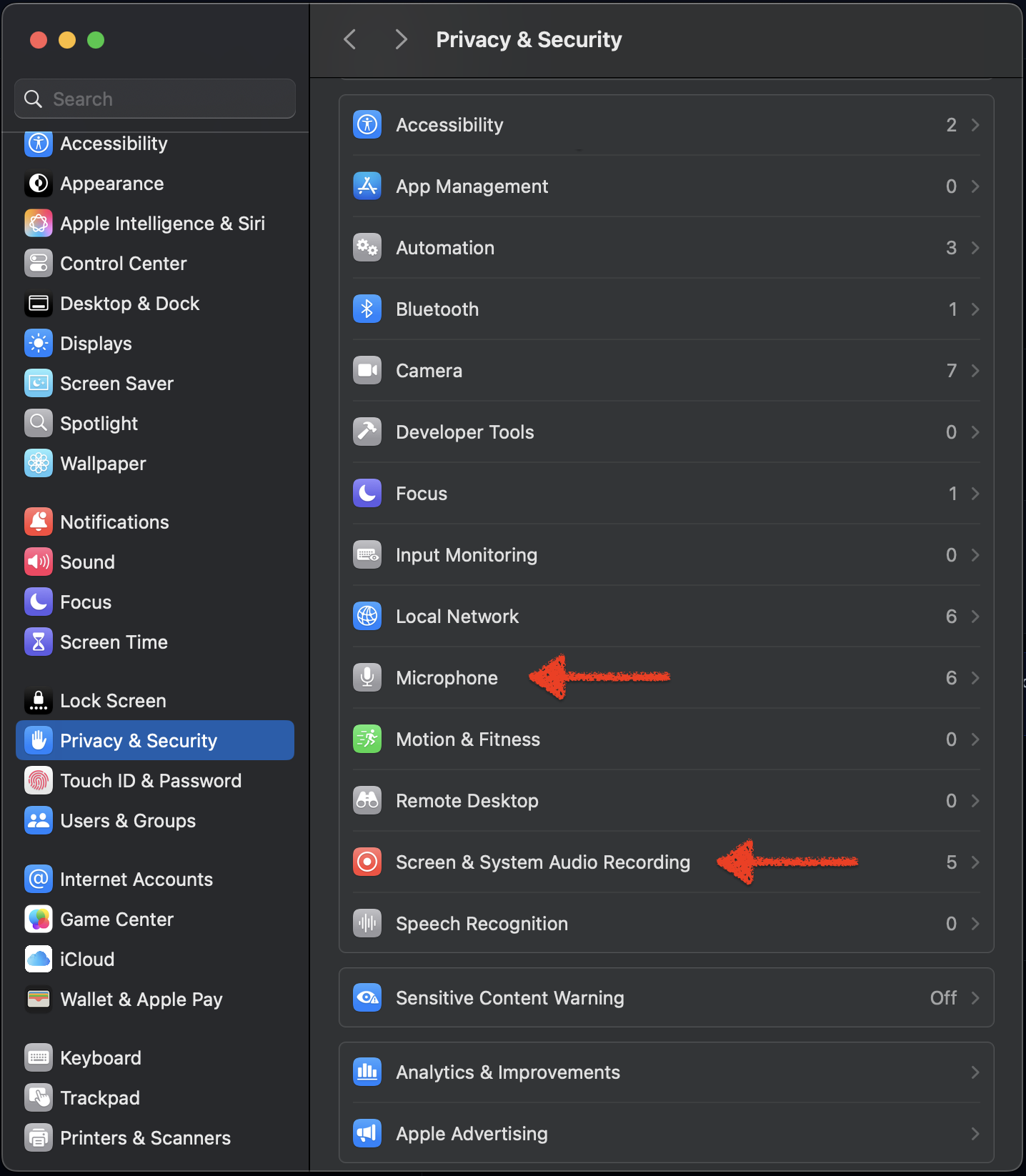Click the Game Center icon
1026x1176 pixels.
[39, 920]
